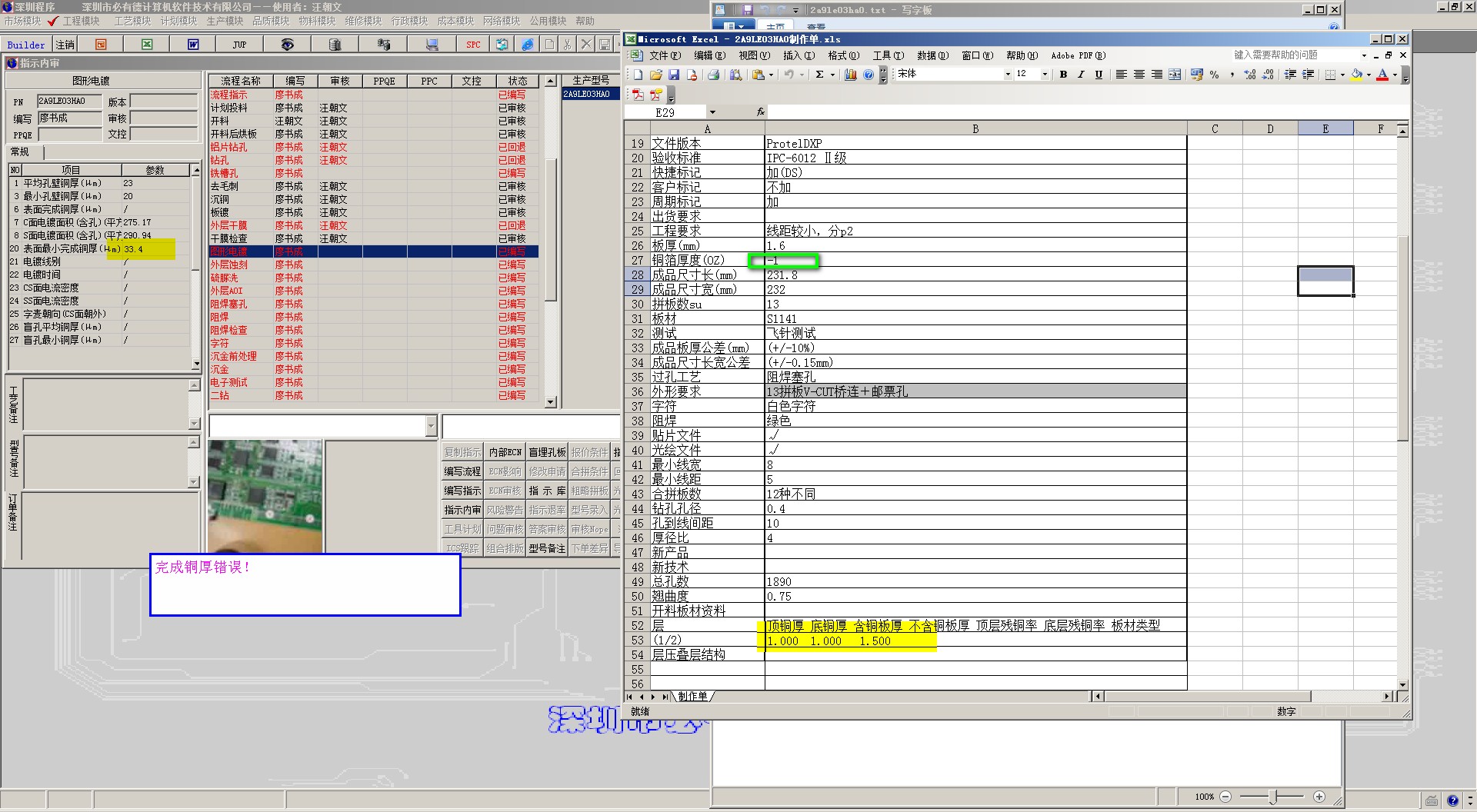Click the zoom slider in the 写字板 window
Screen dimensions: 1477x812
click(1273, 797)
